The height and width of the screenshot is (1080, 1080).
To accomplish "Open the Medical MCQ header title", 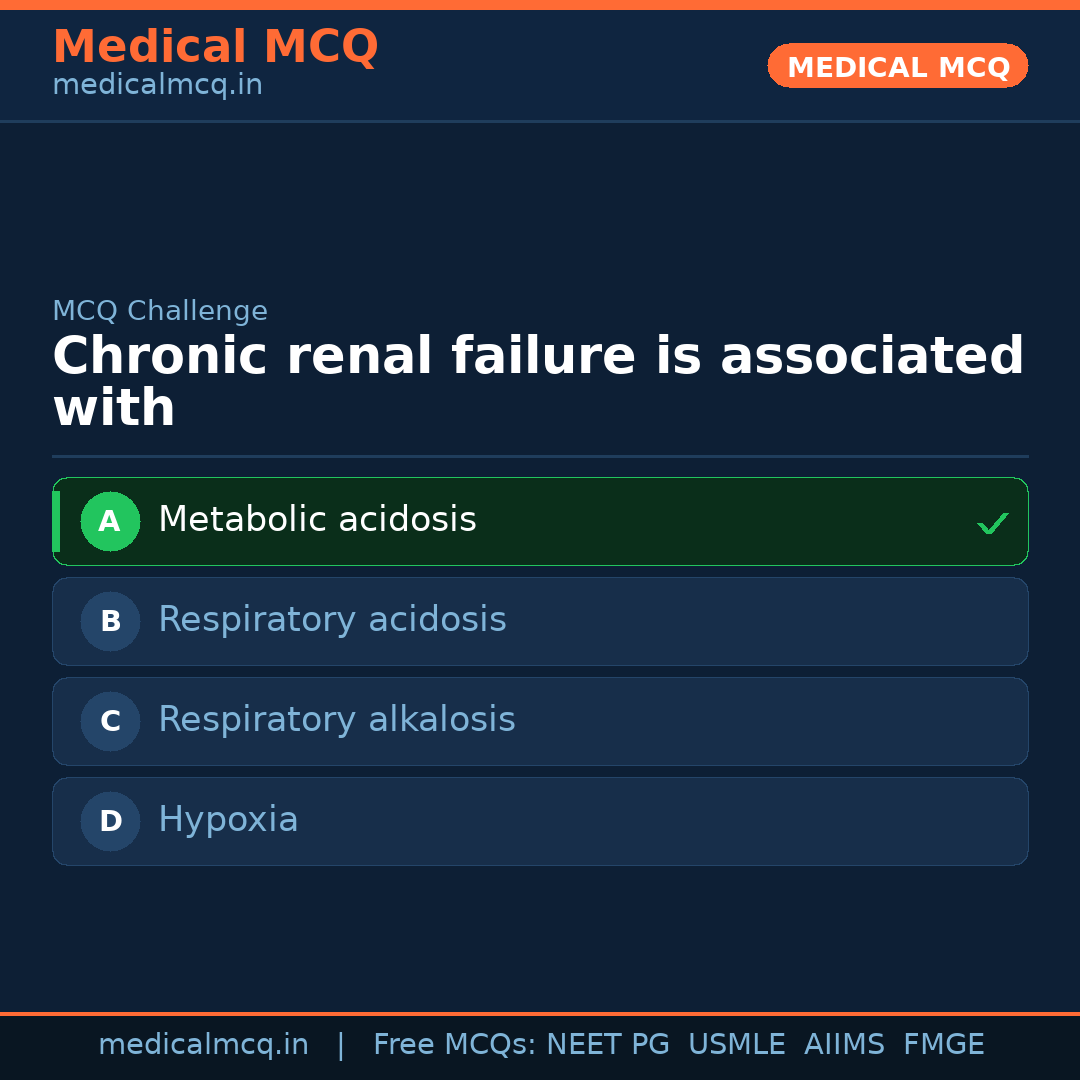I will pos(215,46).
